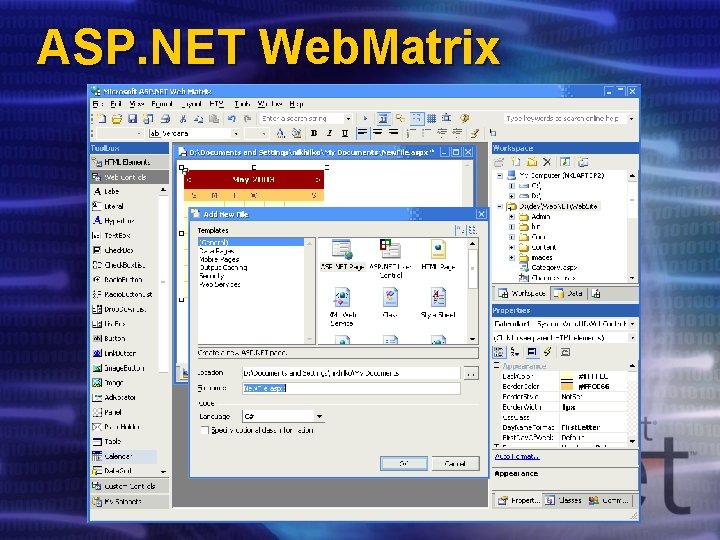Image resolution: width=720 pixels, height=540 pixels.
Task: Click the Events lightning bolt icon in Properties
Action: pos(547,352)
